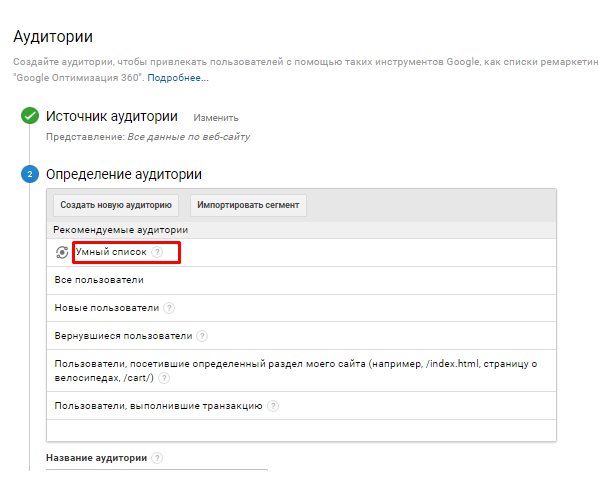Image resolution: width=598 pixels, height=486 pixels.
Task: Click step 2 circle of Определение аудитории
Action: [30, 174]
